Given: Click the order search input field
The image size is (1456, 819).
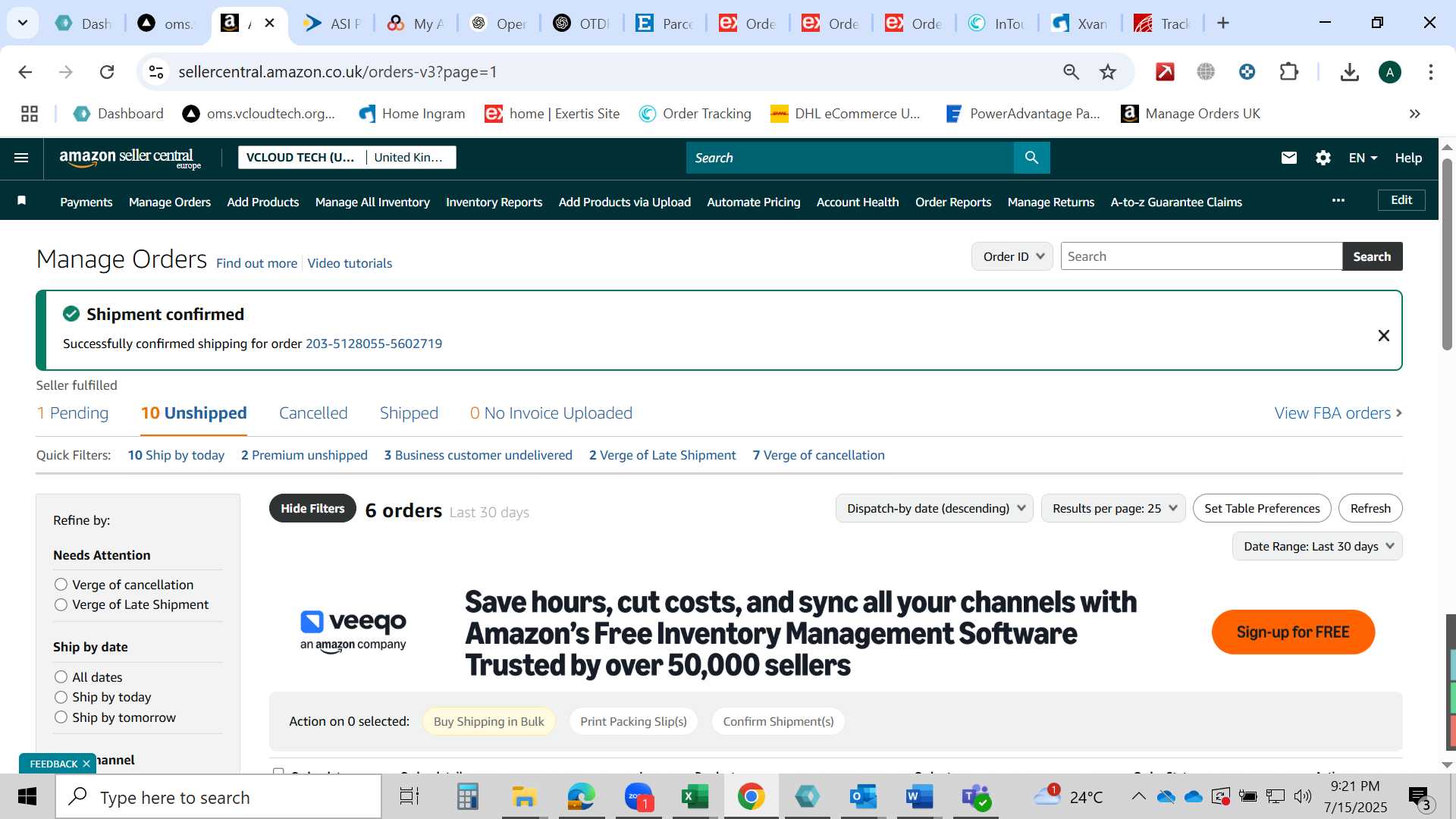Looking at the screenshot, I should (x=1201, y=256).
